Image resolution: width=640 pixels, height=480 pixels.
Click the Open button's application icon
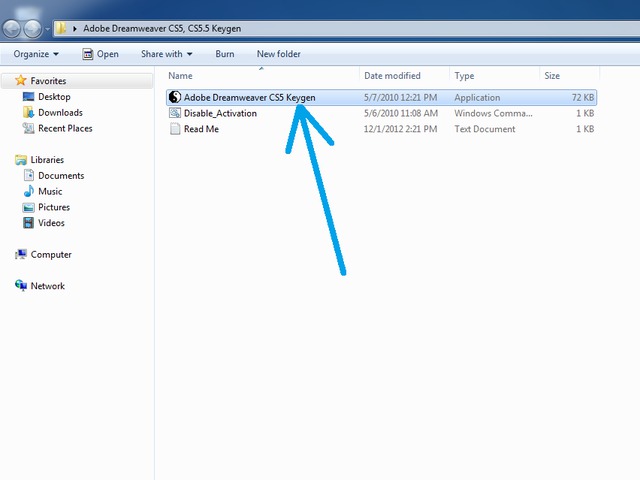click(x=87, y=54)
